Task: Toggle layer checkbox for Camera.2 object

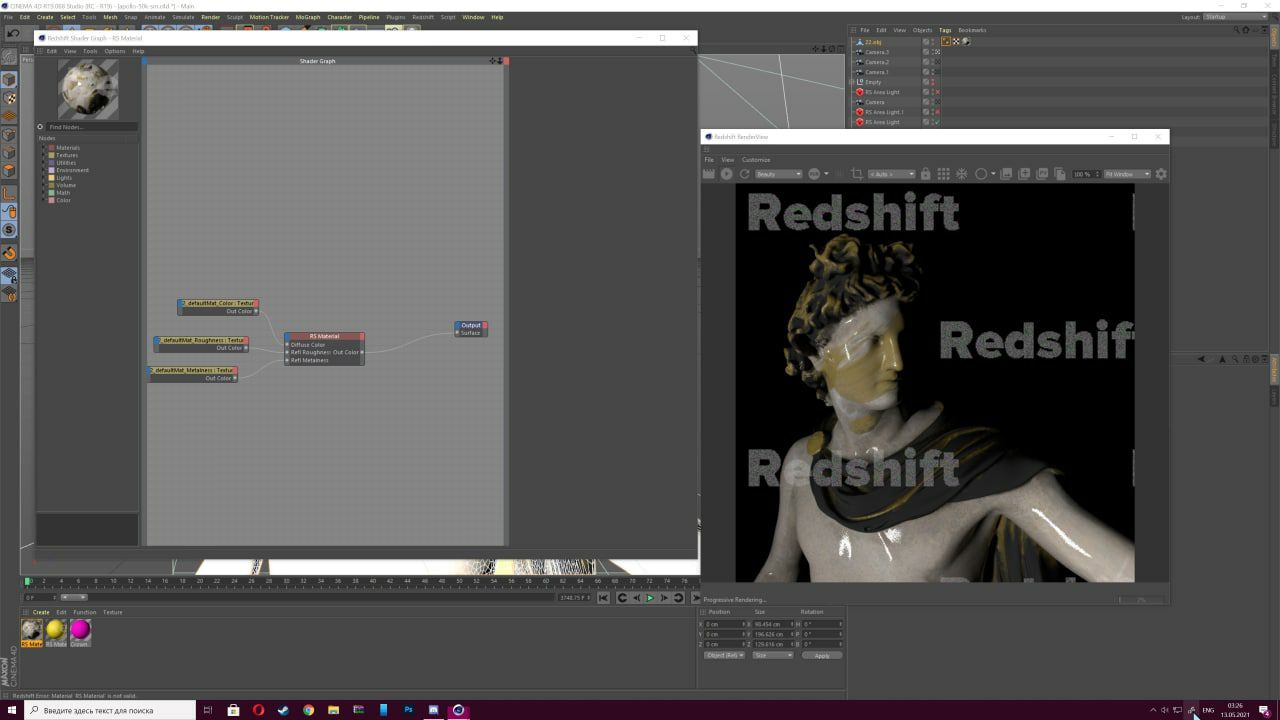Action: click(x=926, y=62)
